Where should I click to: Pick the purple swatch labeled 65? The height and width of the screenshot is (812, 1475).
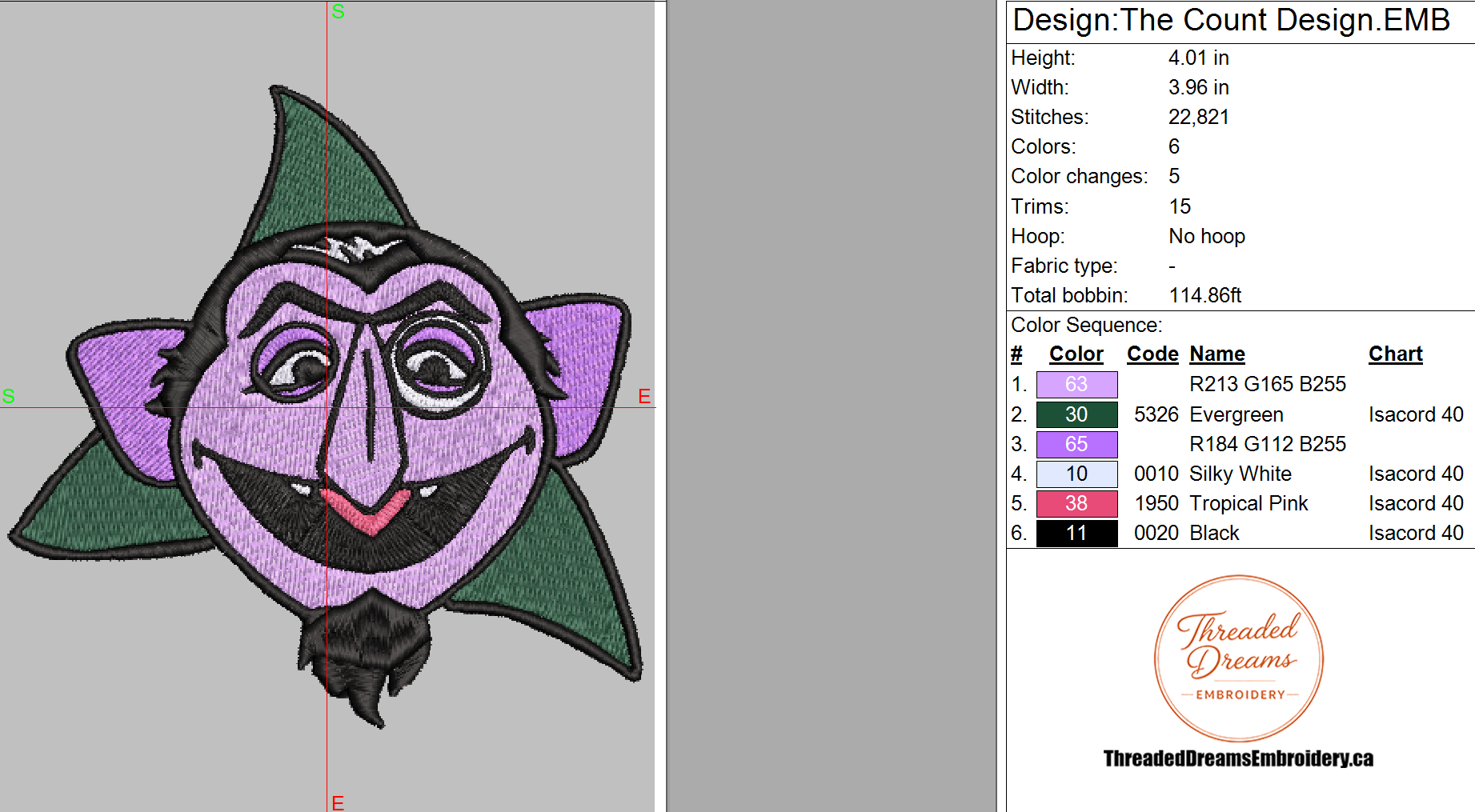coord(1076,444)
